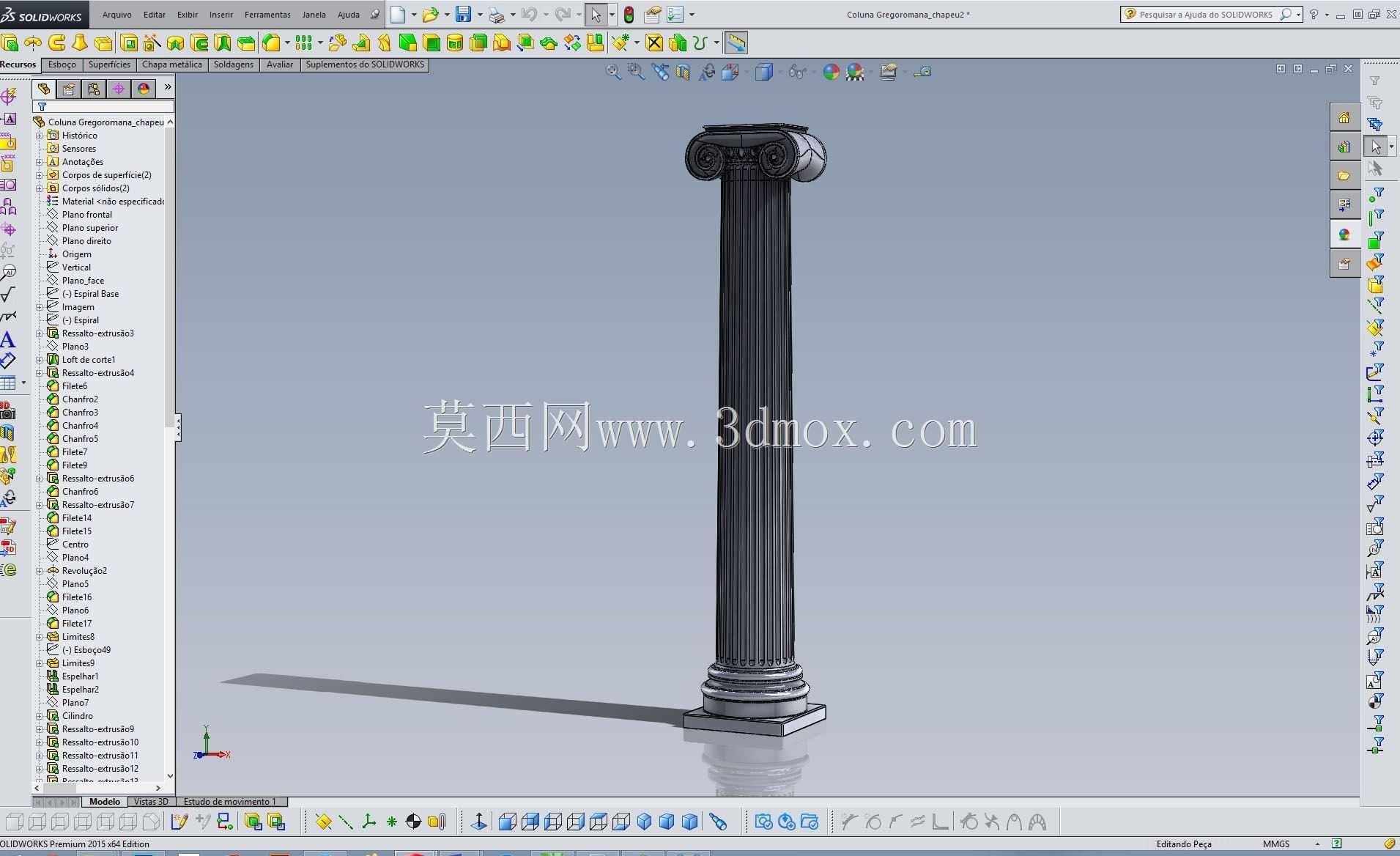The width and height of the screenshot is (1400, 856).
Task: Click the New document icon
Action: (x=397, y=14)
